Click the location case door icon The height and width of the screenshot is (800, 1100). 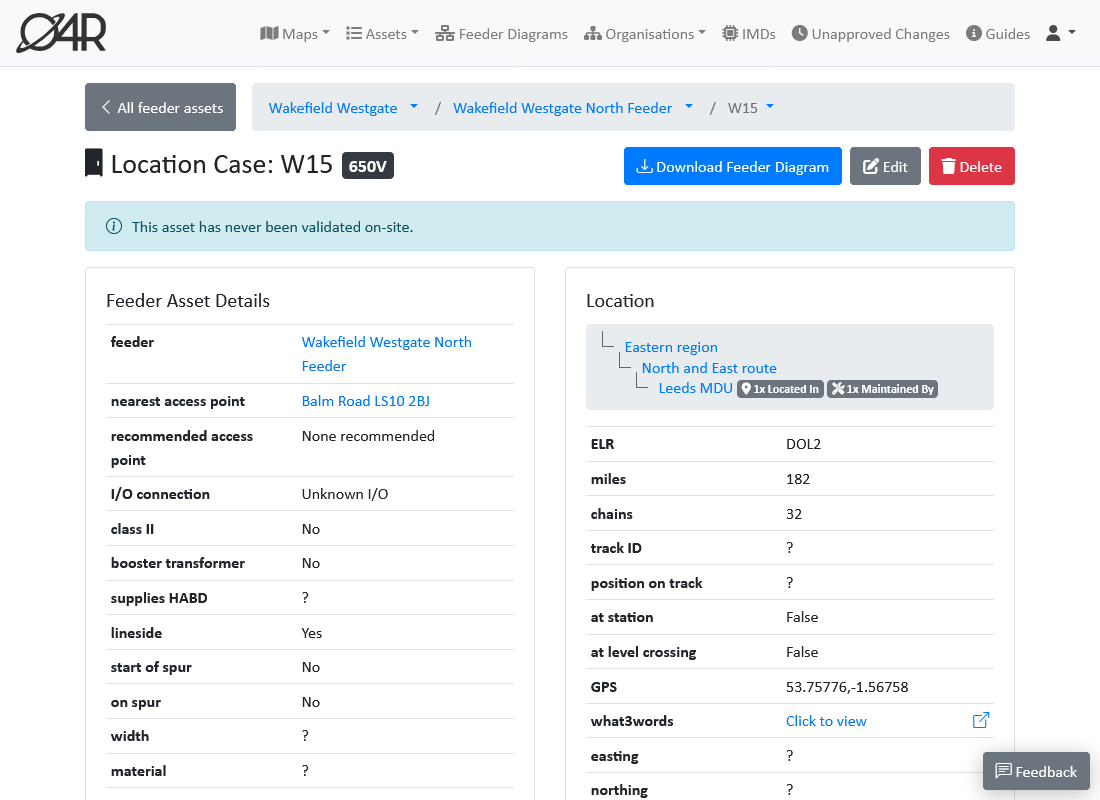pos(94,163)
